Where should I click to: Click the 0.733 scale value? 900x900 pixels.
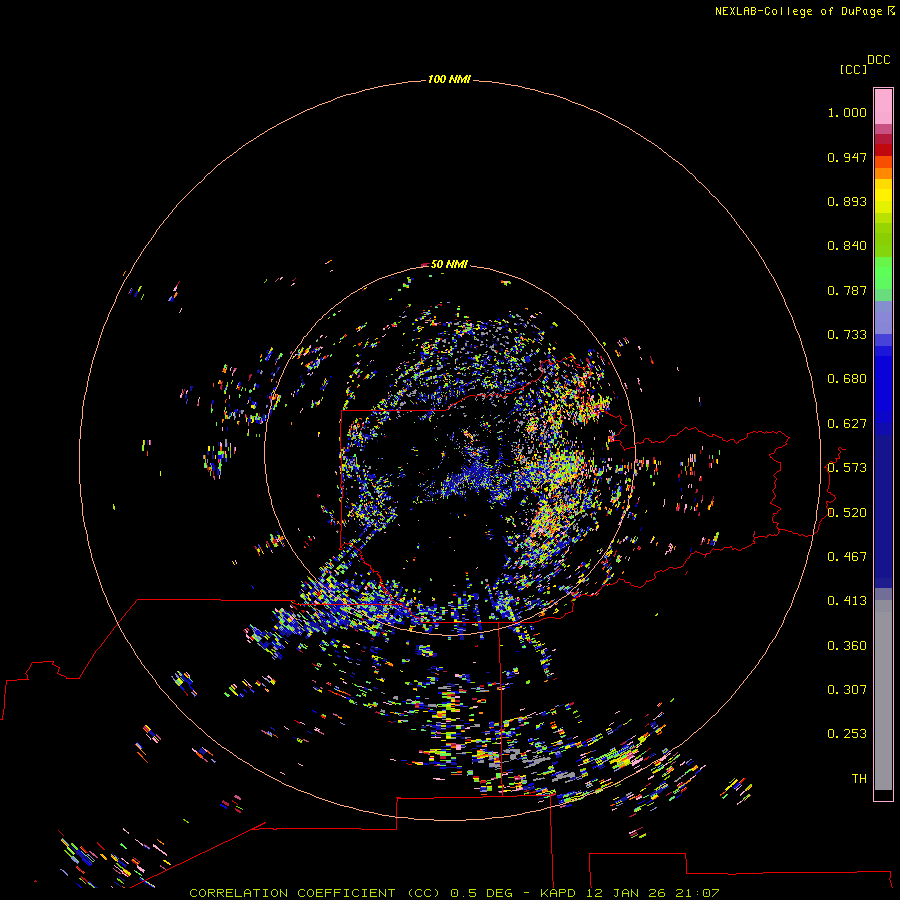(x=847, y=335)
